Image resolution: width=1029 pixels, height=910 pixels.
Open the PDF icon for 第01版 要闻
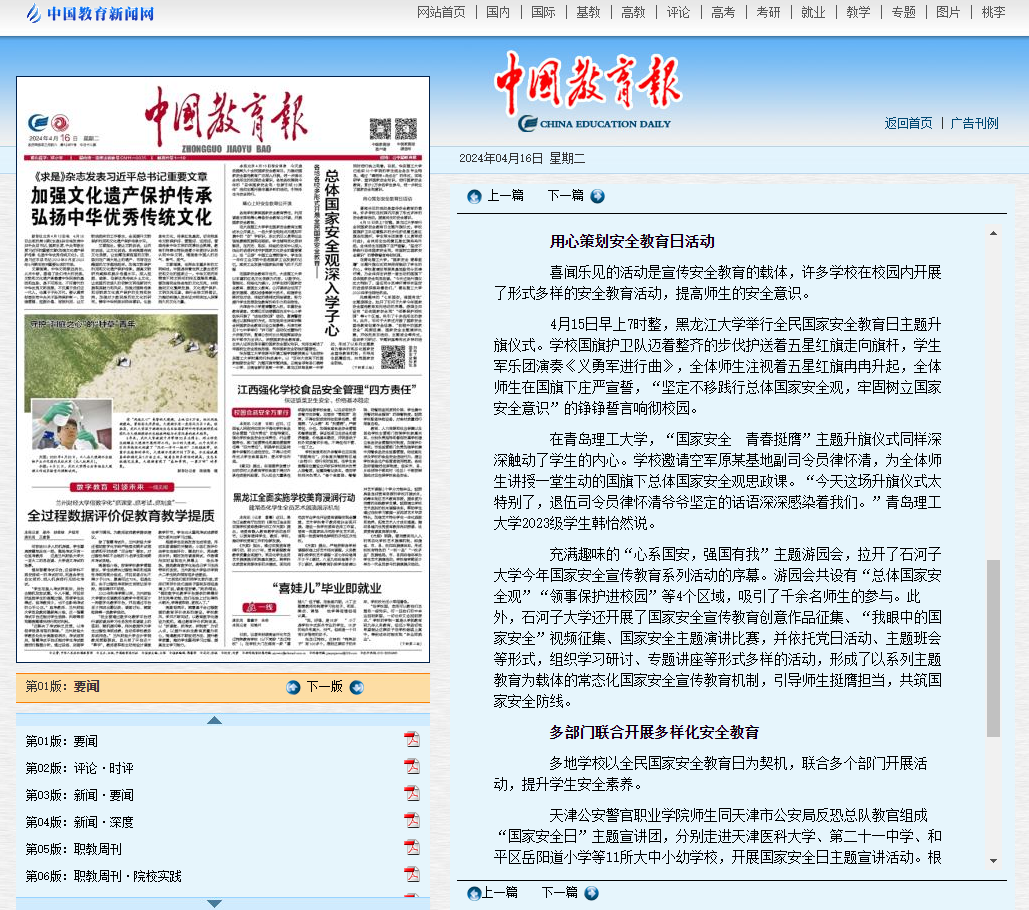[411, 740]
